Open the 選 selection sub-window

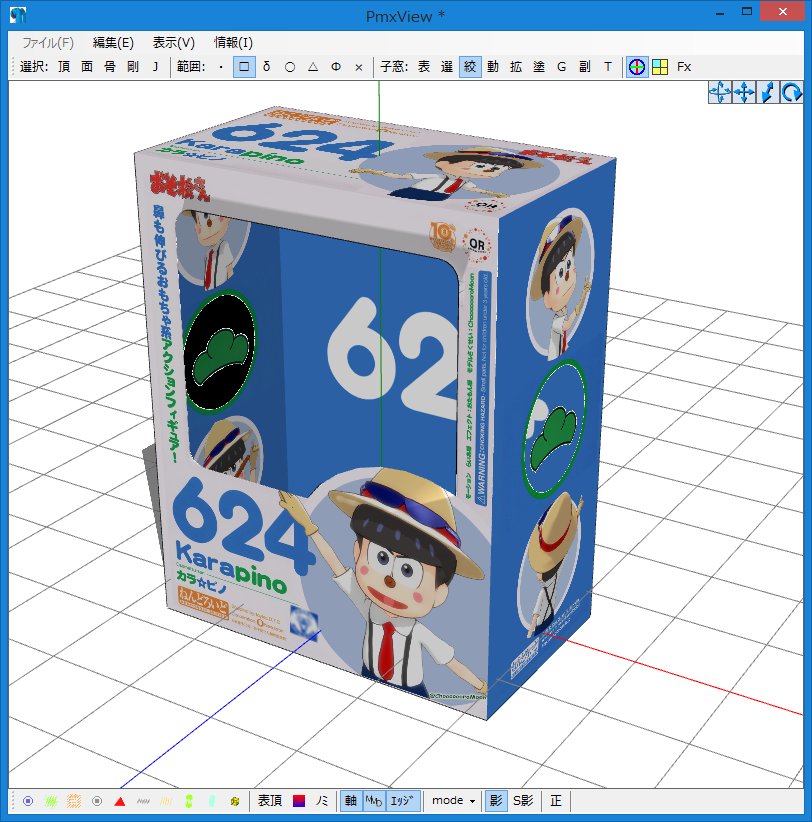pyautogui.click(x=447, y=67)
